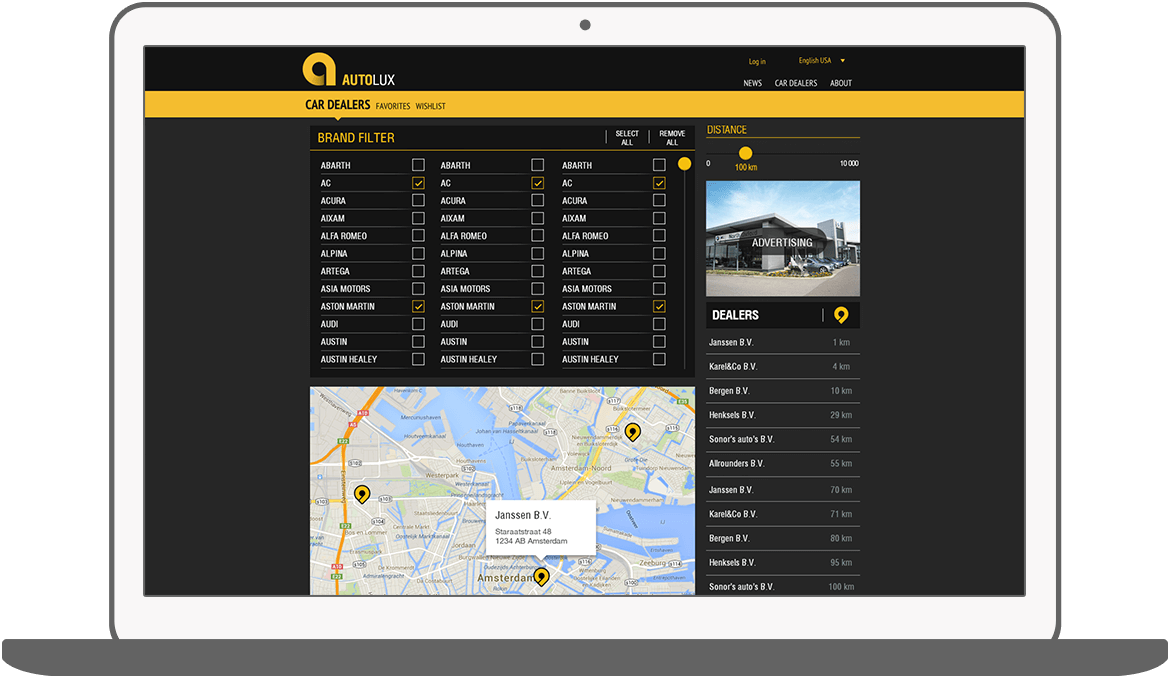
Task: Select dealer Bergen B.V. at 10 km
Action: 783,391
